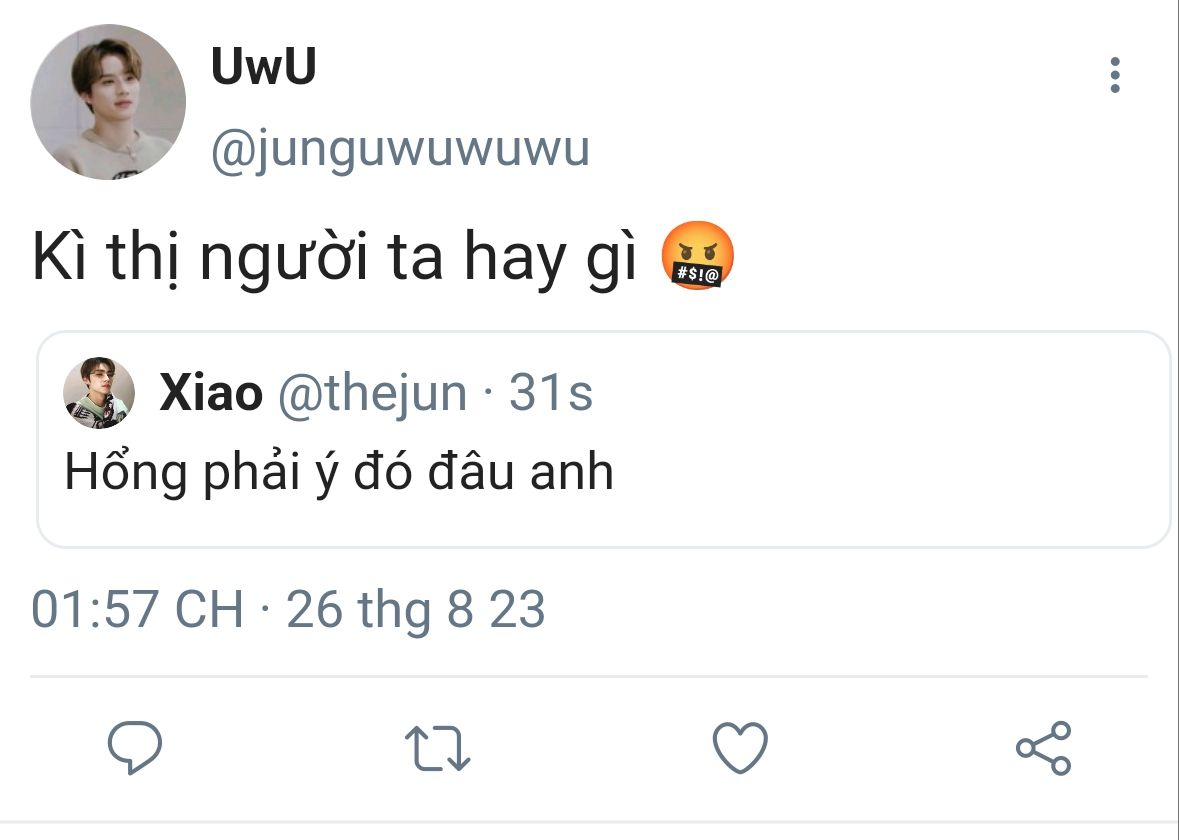The width and height of the screenshot is (1179, 840).
Task: View Xiao's small avatar in quoted tweet
Action: (x=99, y=393)
